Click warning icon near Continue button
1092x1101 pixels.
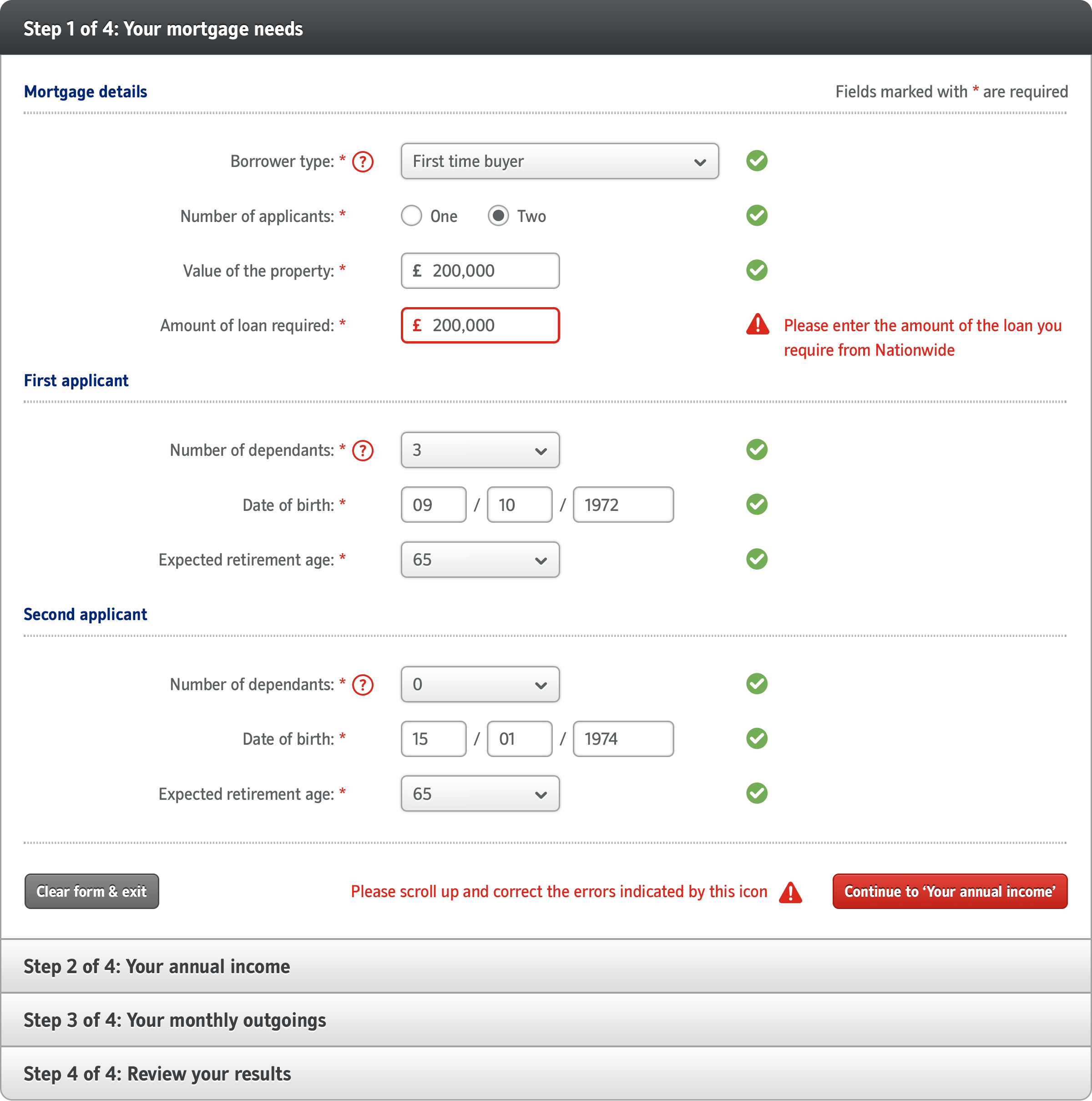pyautogui.click(x=790, y=892)
